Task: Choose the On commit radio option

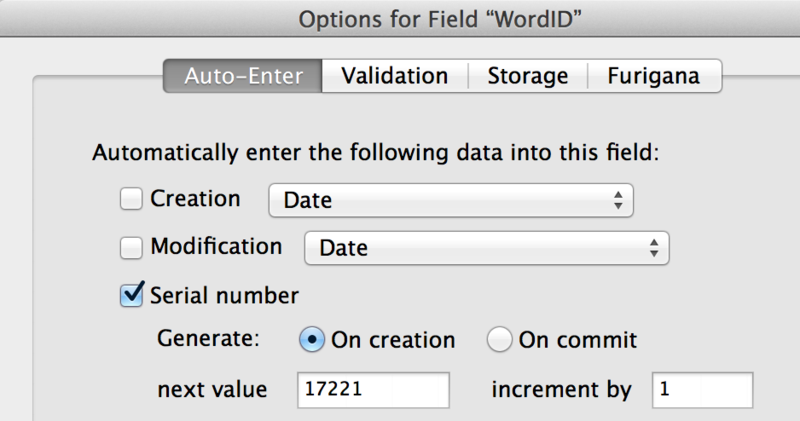Action: pos(499,340)
